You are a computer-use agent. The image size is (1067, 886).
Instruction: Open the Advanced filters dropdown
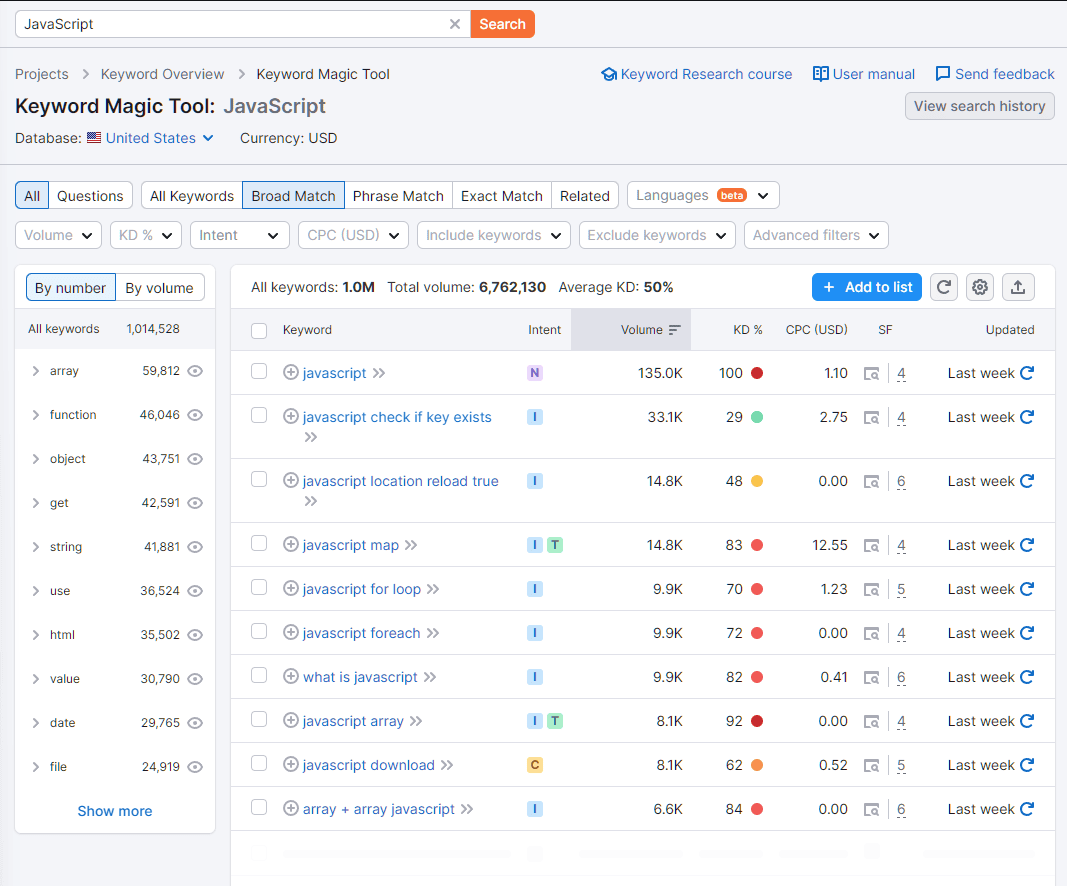coord(816,235)
